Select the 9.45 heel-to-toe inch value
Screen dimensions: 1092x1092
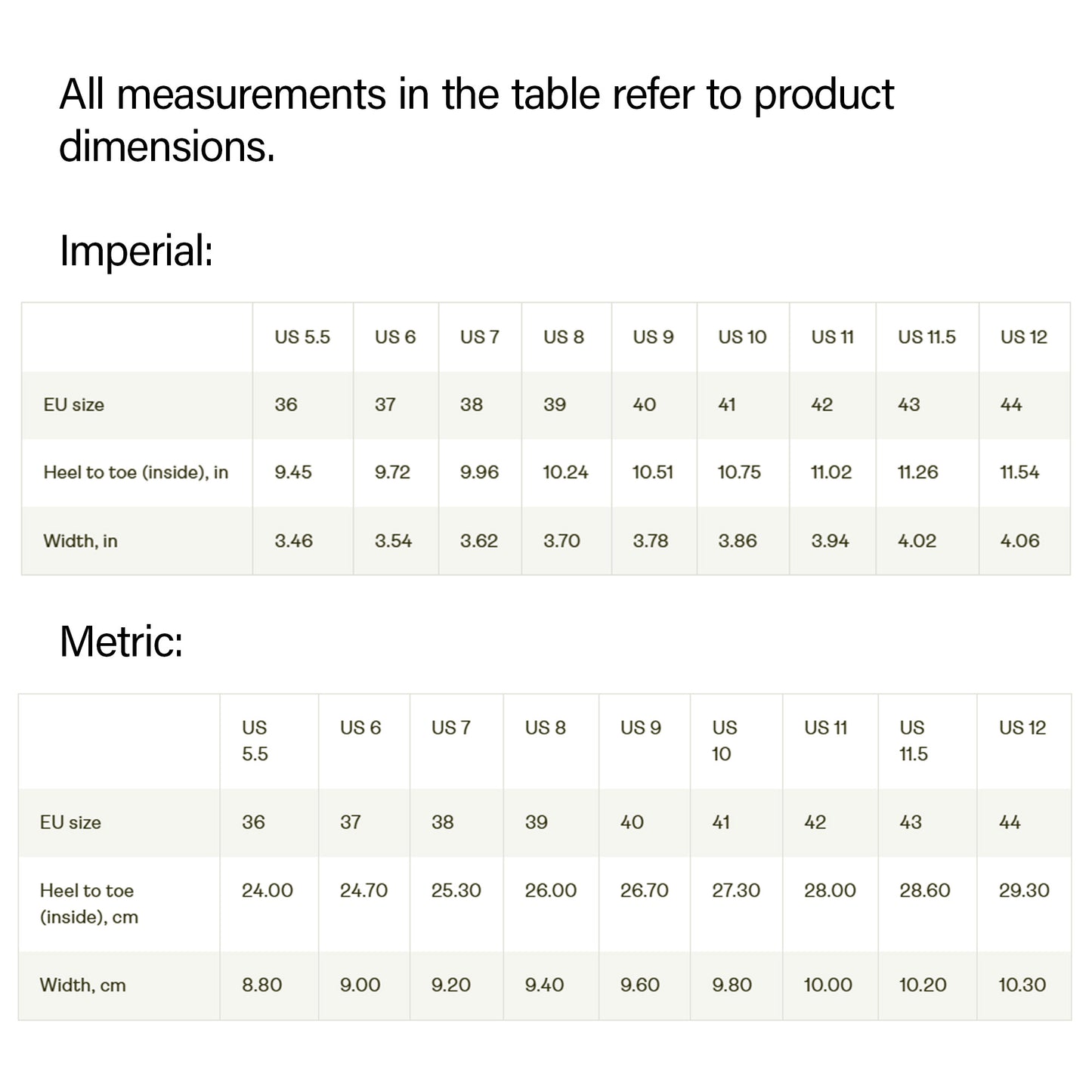[293, 472]
